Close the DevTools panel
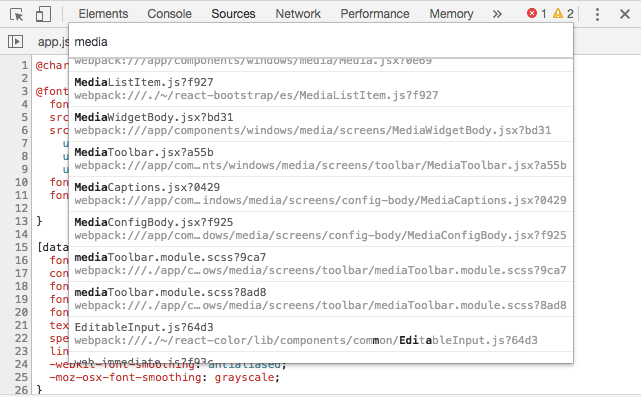 point(625,14)
